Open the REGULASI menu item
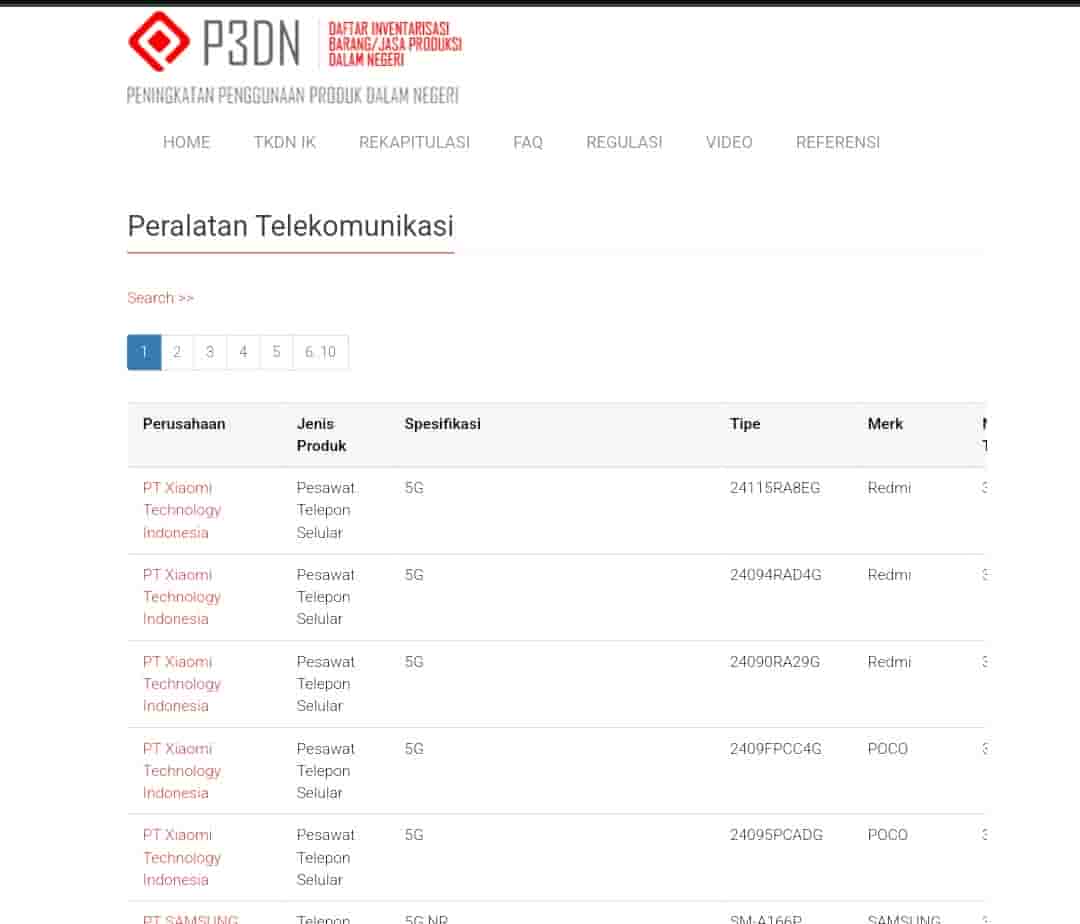 624,142
